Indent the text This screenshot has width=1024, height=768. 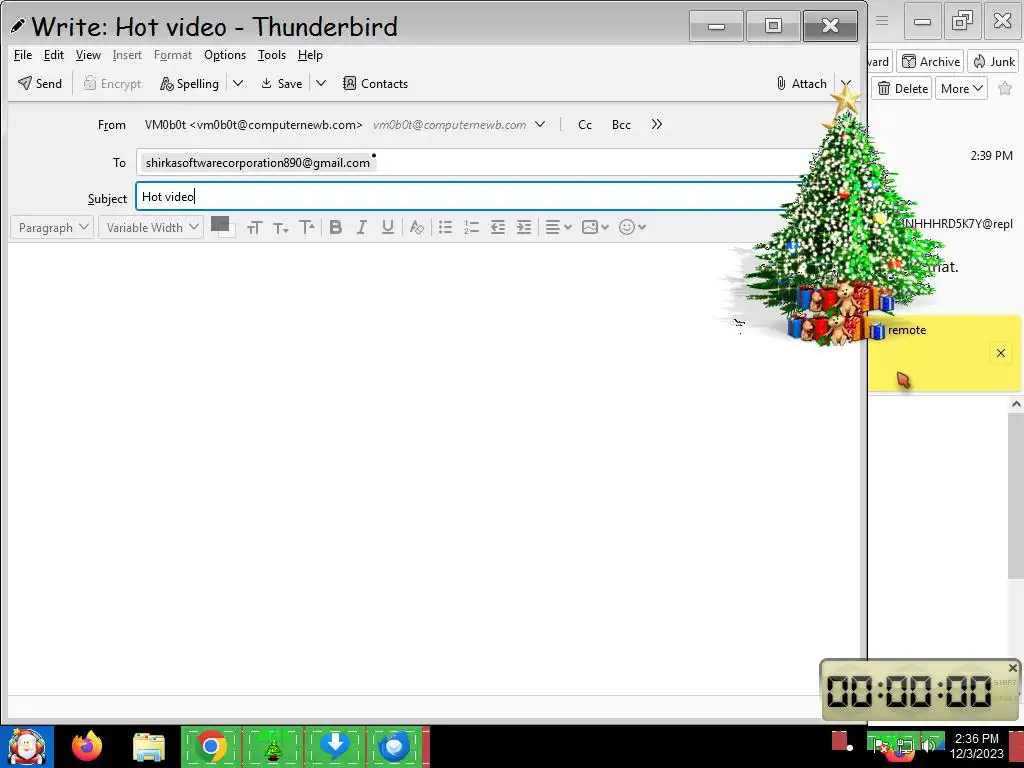524,227
